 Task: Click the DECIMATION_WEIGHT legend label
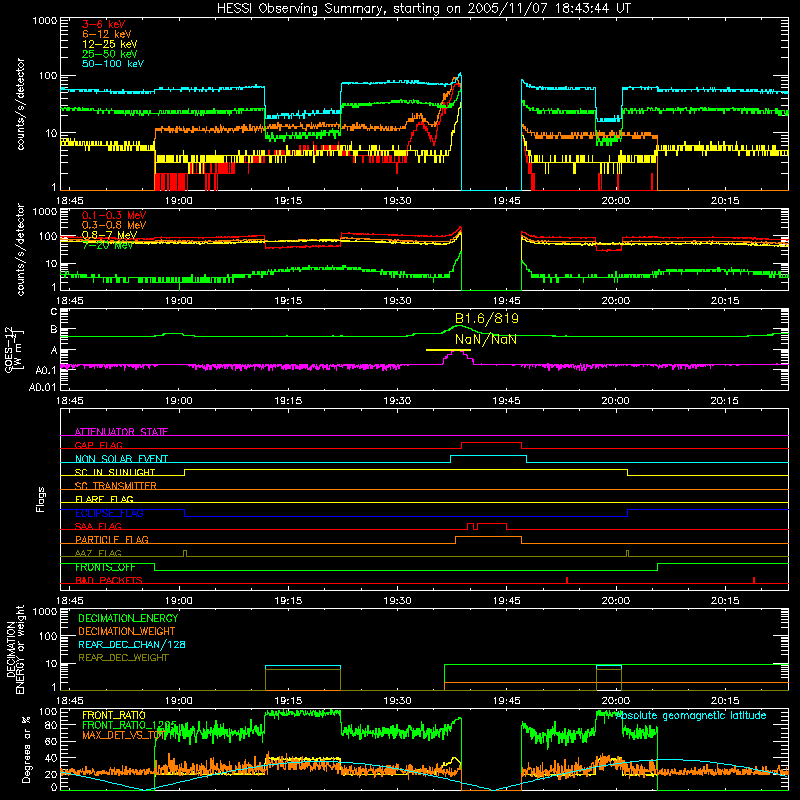(x=127, y=631)
